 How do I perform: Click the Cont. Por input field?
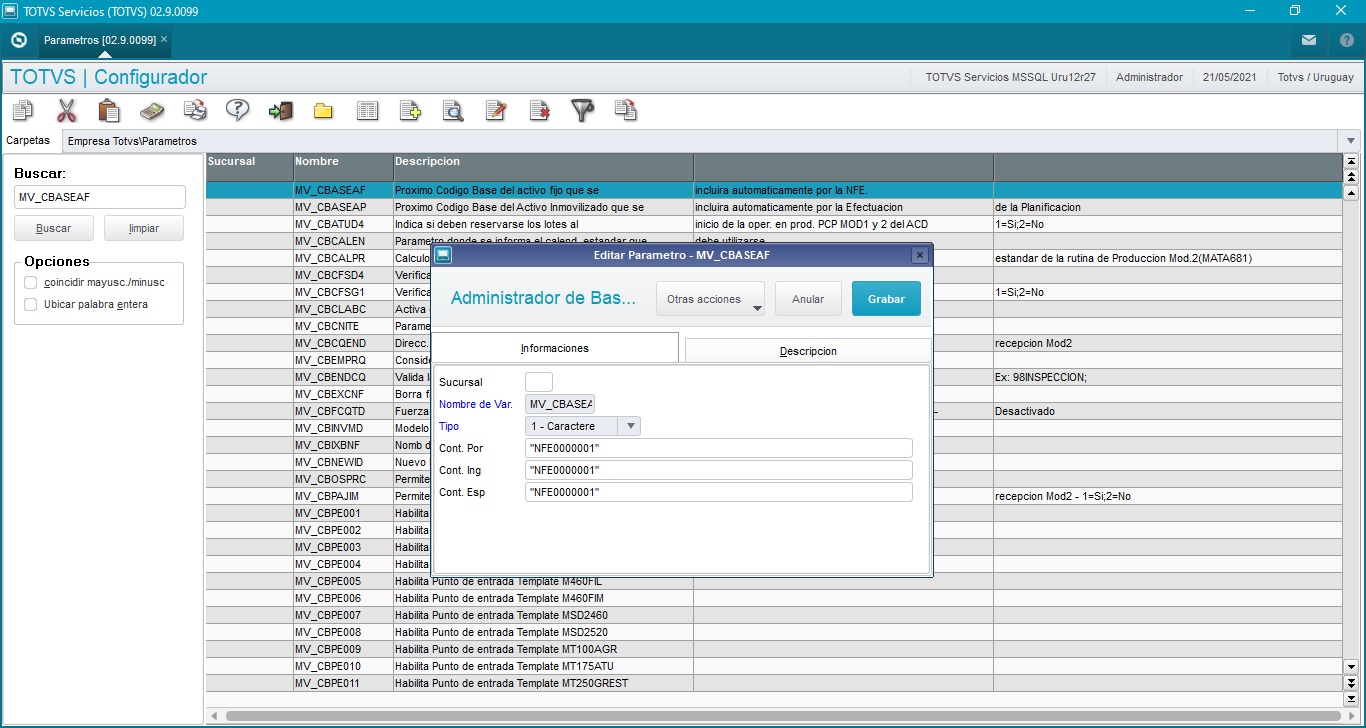click(718, 448)
